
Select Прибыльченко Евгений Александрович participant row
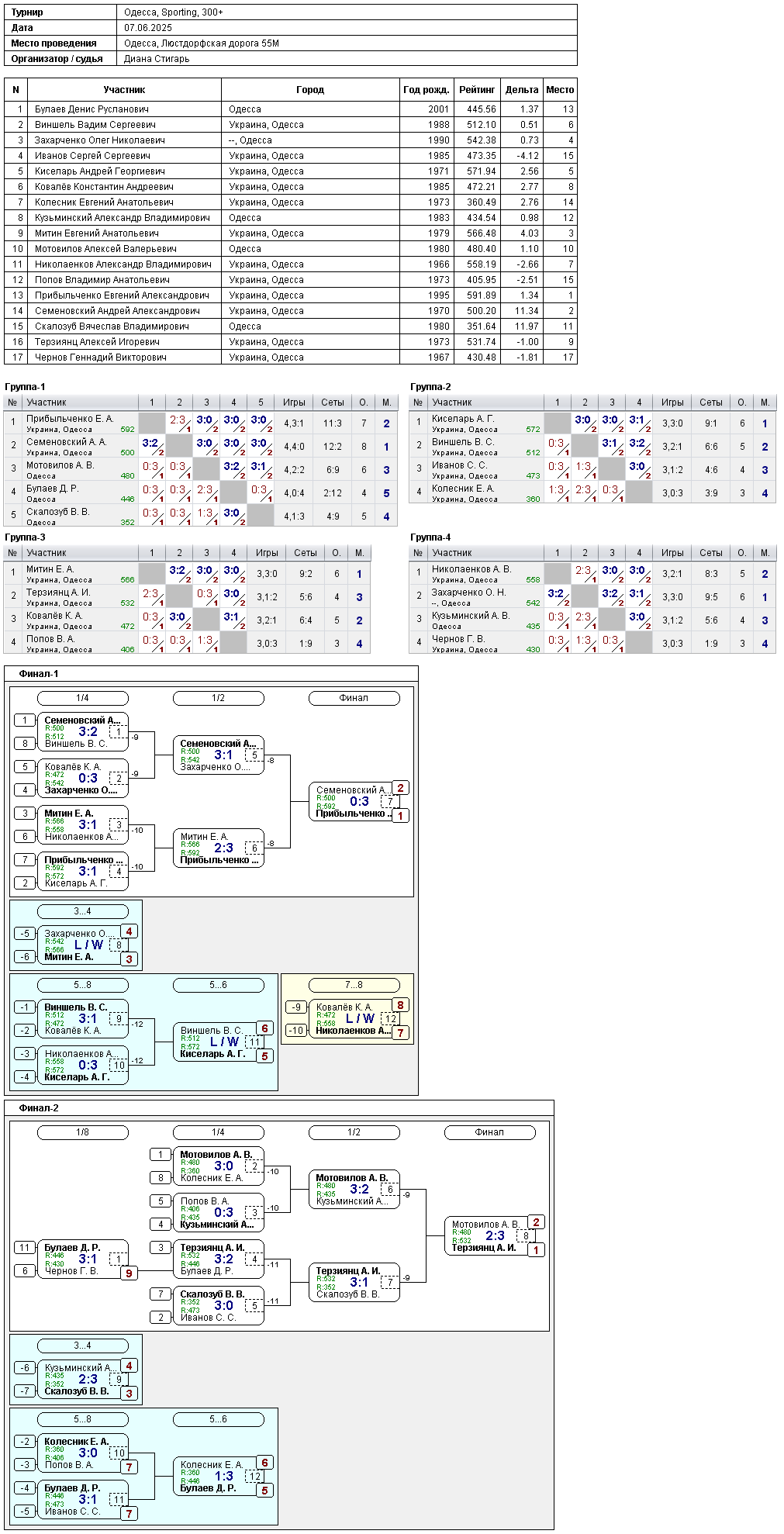click(x=290, y=295)
